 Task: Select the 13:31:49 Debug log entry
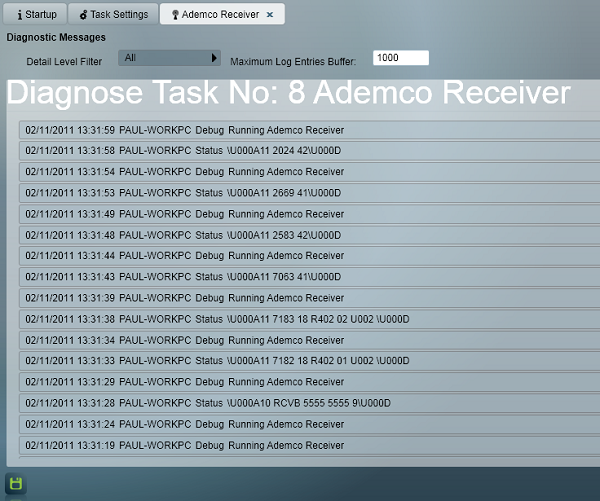(x=309, y=214)
